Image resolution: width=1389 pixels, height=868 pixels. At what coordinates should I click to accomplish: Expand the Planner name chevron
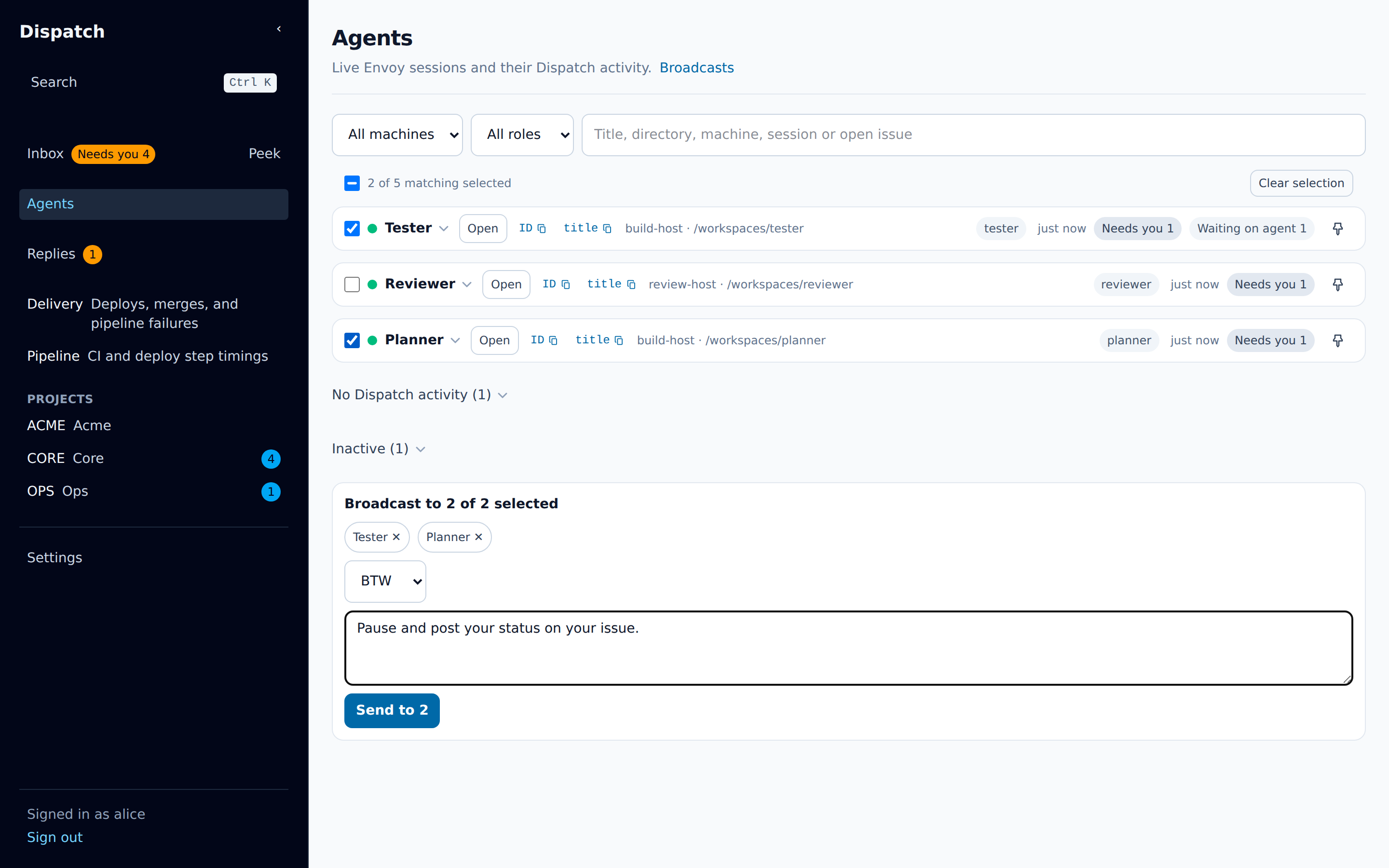tap(455, 340)
